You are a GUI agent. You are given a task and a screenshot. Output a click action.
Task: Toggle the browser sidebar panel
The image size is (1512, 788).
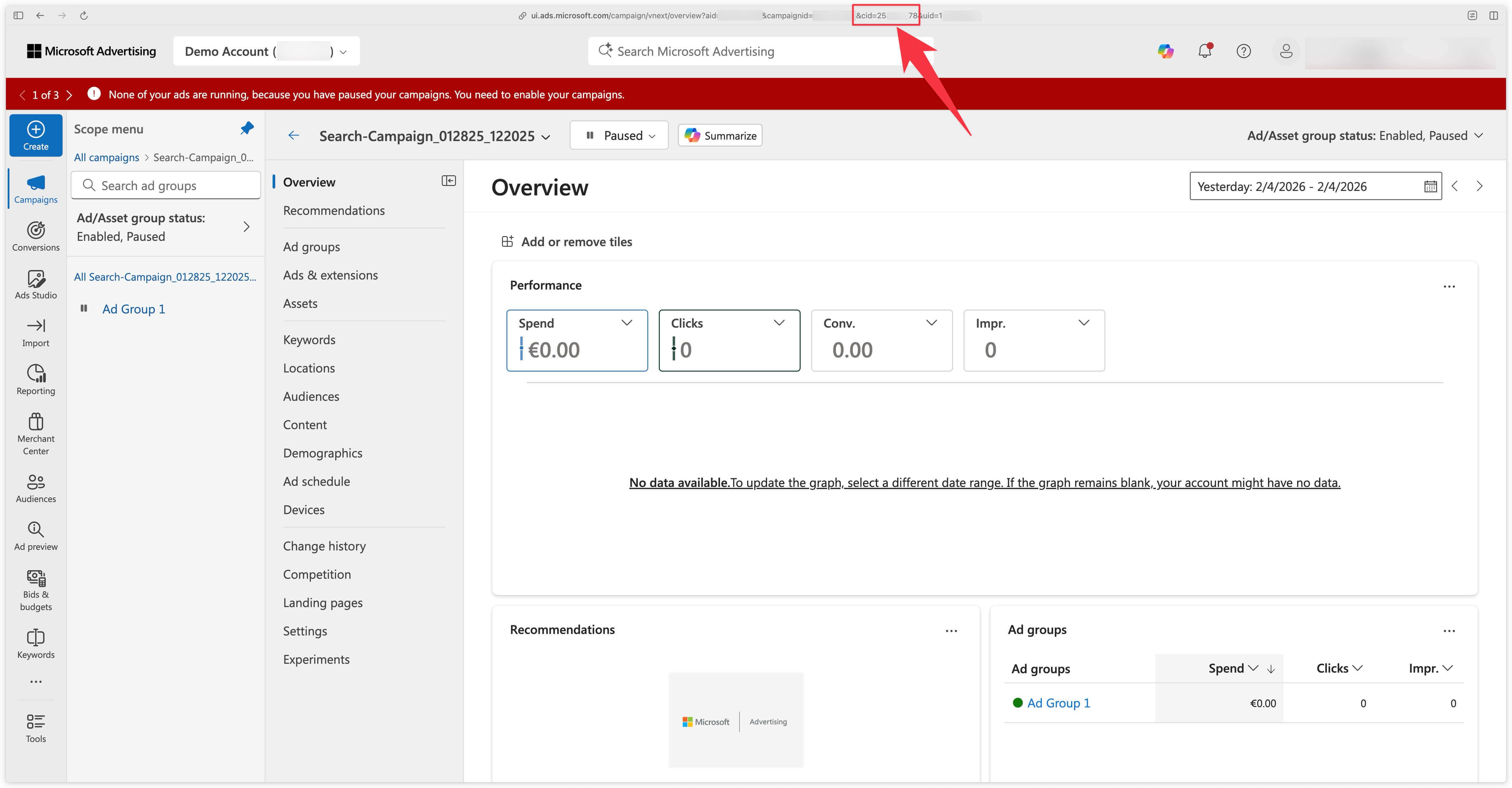pyautogui.click(x=18, y=15)
